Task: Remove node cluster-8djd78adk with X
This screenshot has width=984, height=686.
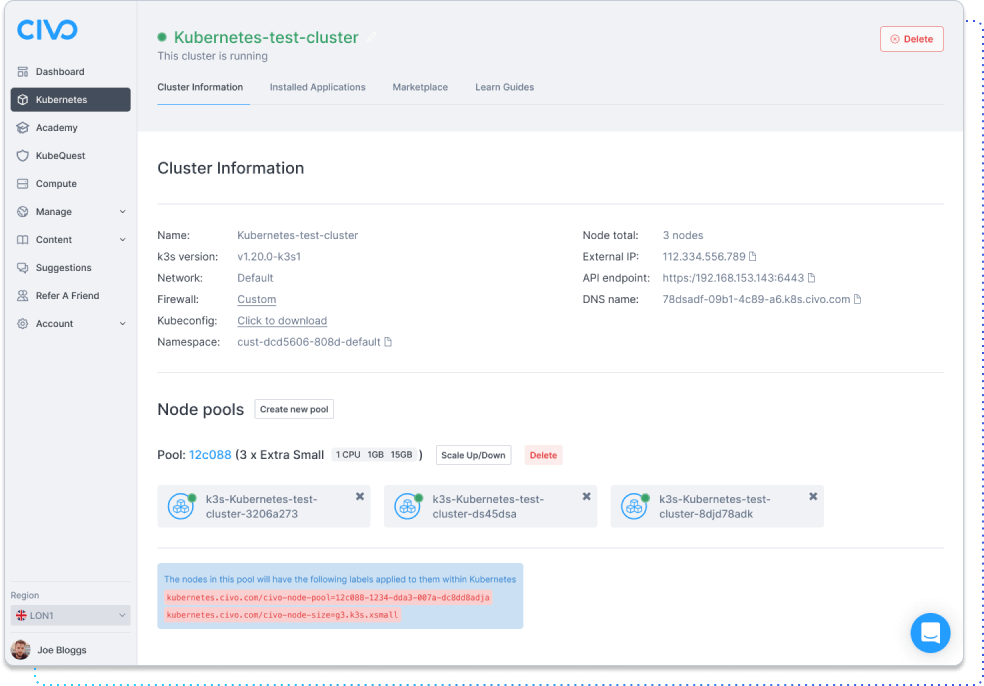Action: tap(813, 496)
